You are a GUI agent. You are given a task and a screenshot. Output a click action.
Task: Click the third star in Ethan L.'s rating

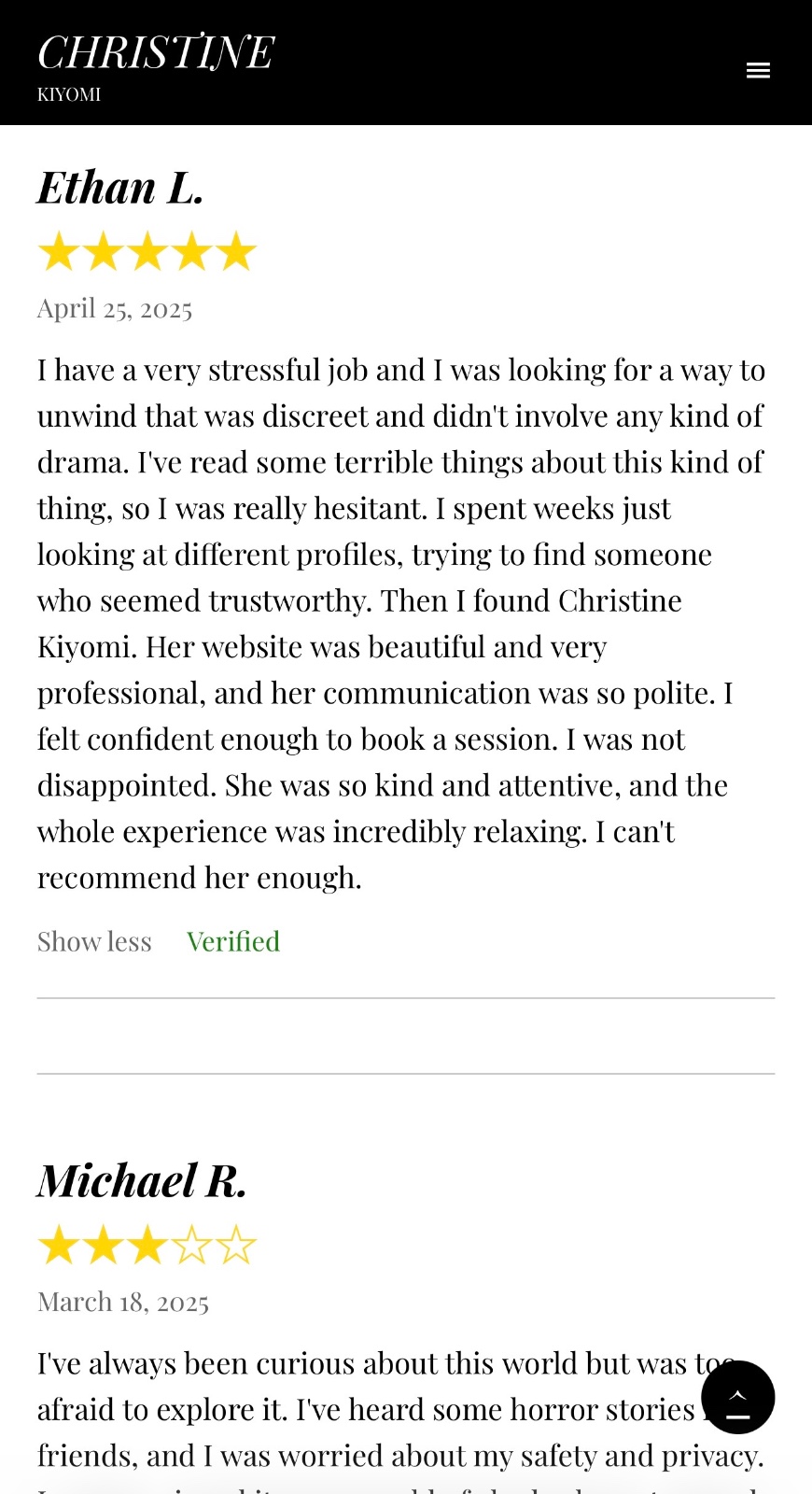[147, 252]
